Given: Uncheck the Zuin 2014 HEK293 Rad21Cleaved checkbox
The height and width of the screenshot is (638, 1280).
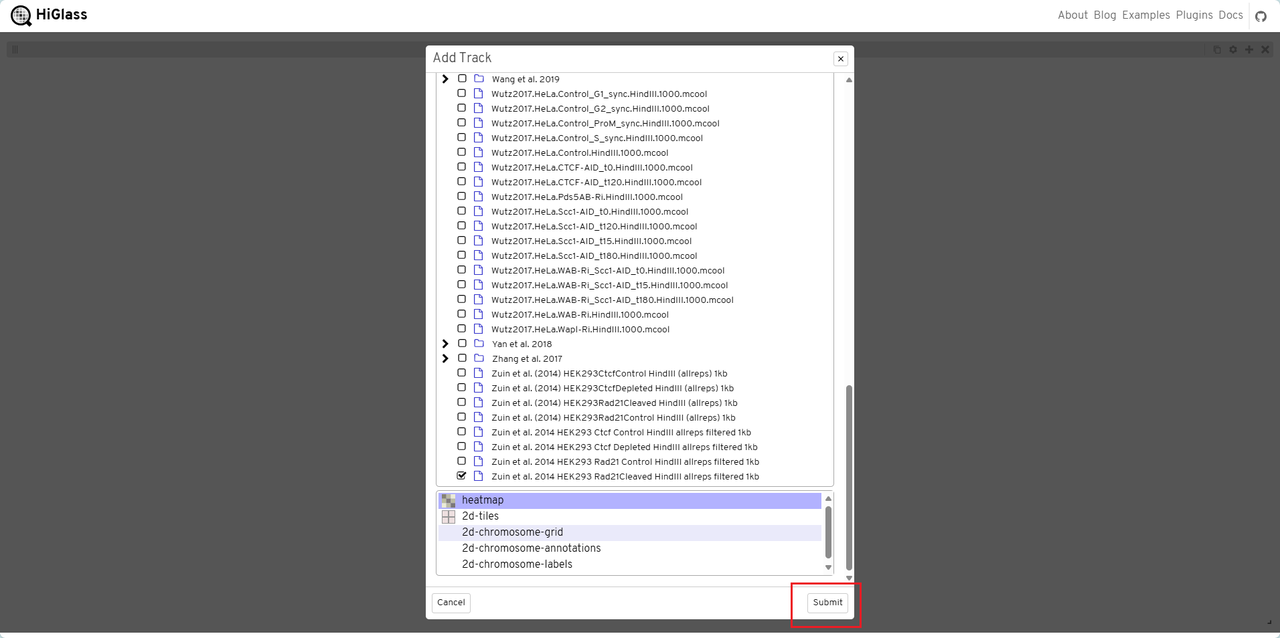Looking at the screenshot, I should 461,475.
